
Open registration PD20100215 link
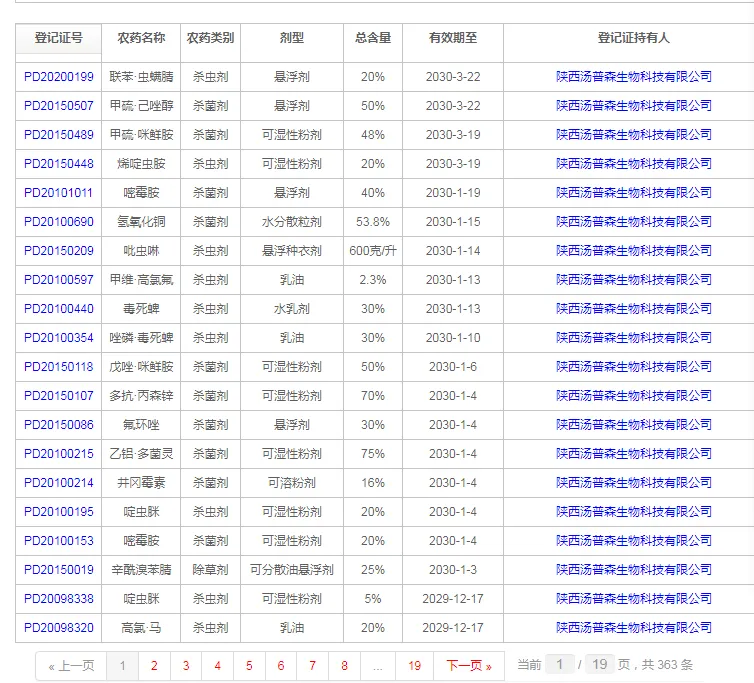tap(59, 454)
